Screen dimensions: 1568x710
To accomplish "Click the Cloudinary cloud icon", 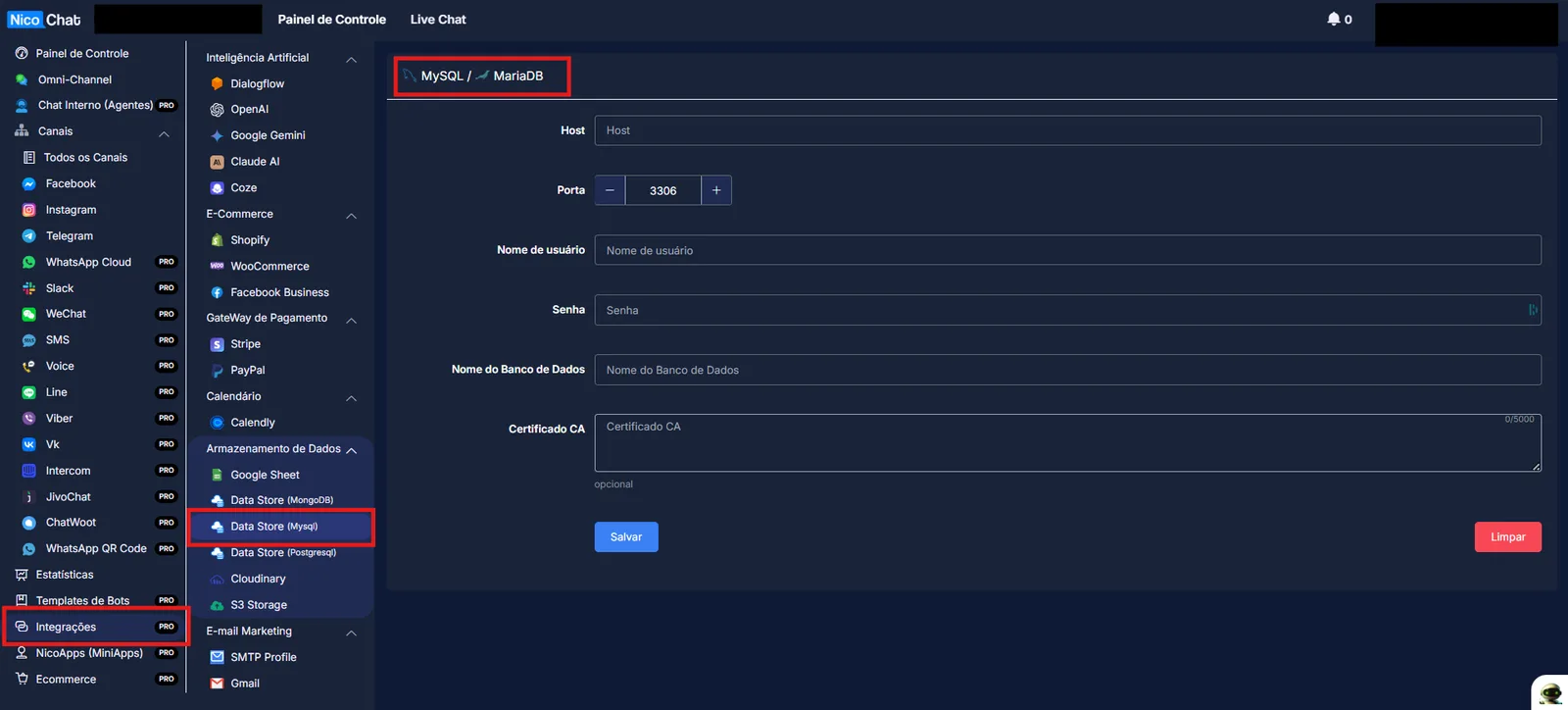I will coord(218,580).
